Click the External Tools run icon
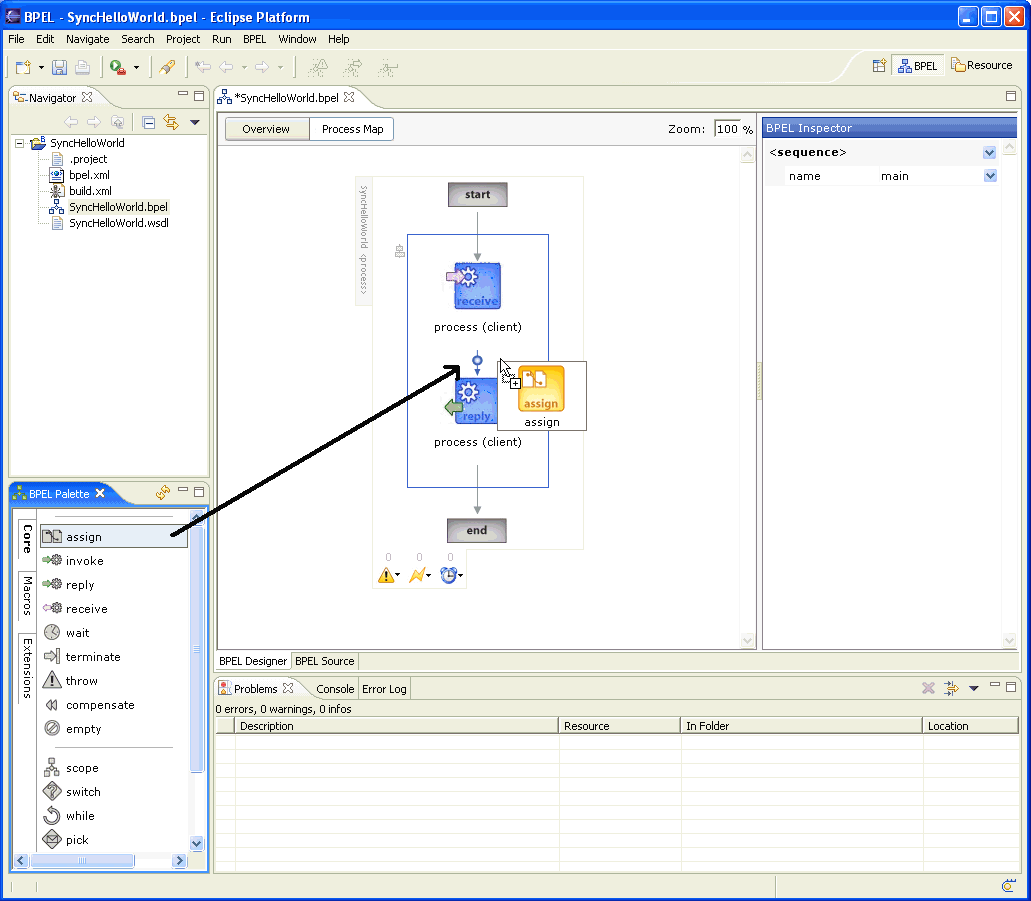 [x=118, y=67]
